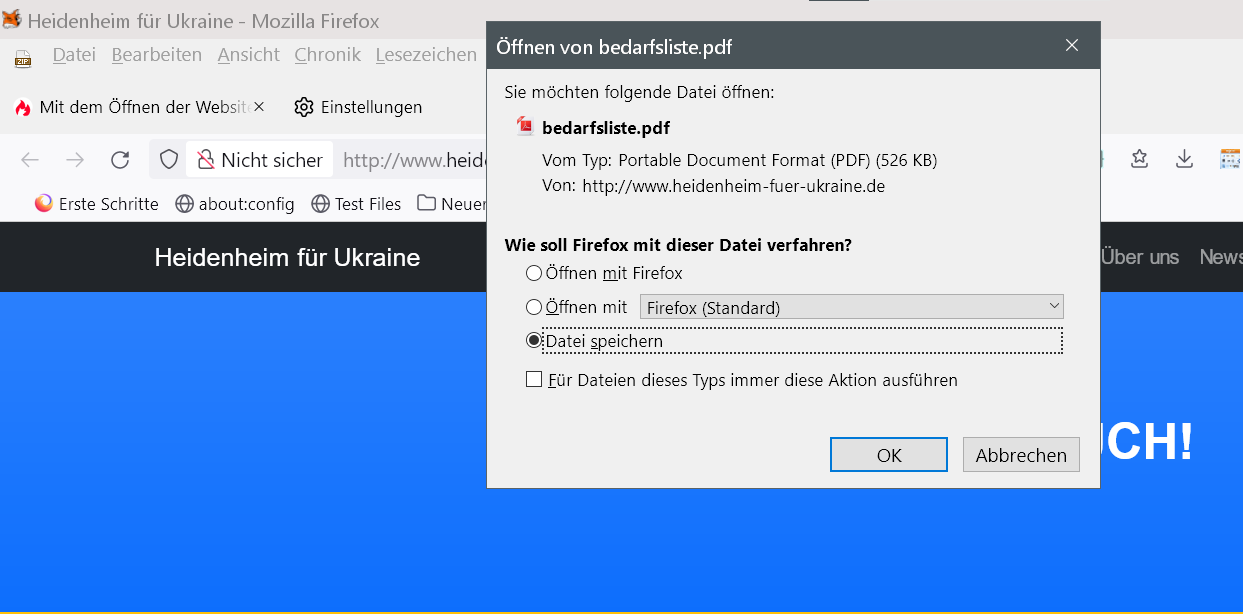Click the 'Nicht sicher' crossed padlock icon
Viewport: 1243px width, 614px height.
tap(206, 160)
